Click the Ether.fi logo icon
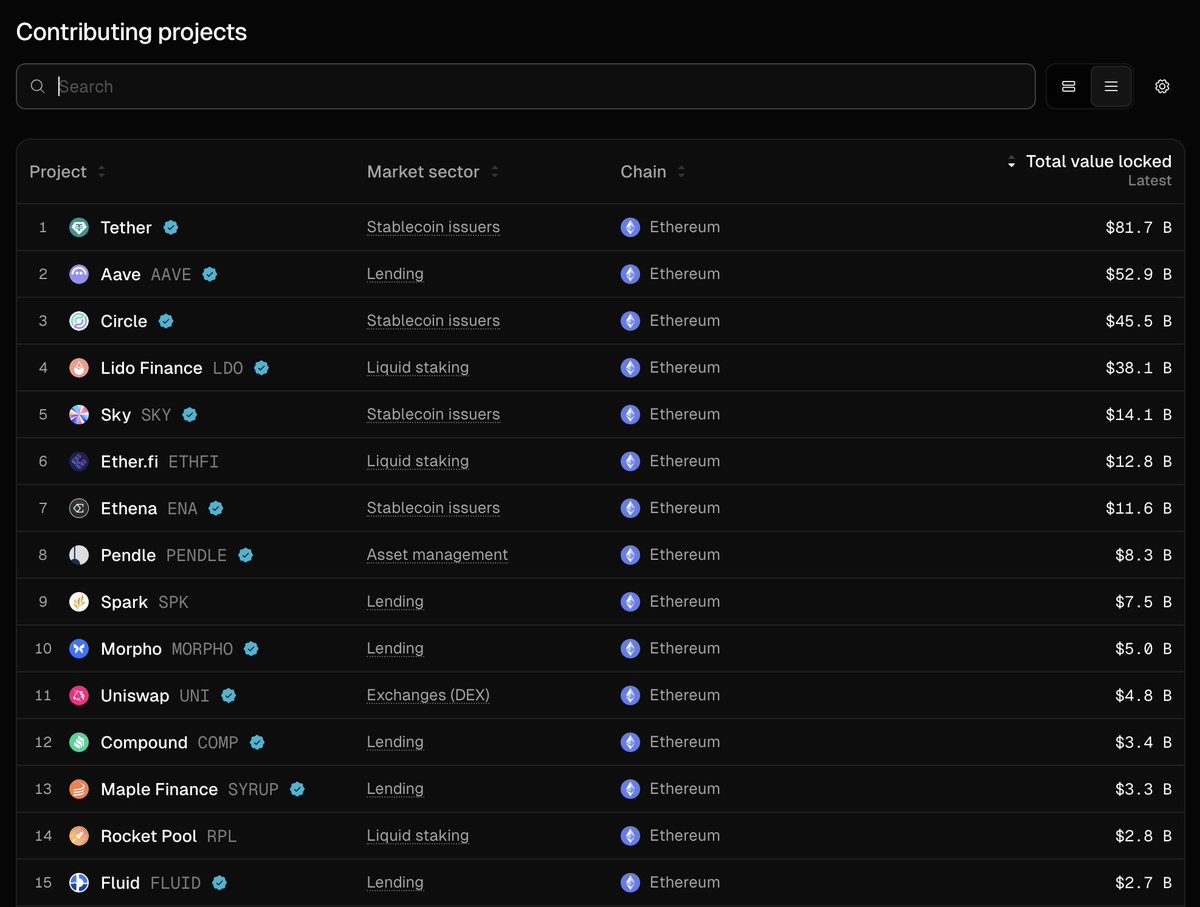1200x907 pixels. (79, 461)
